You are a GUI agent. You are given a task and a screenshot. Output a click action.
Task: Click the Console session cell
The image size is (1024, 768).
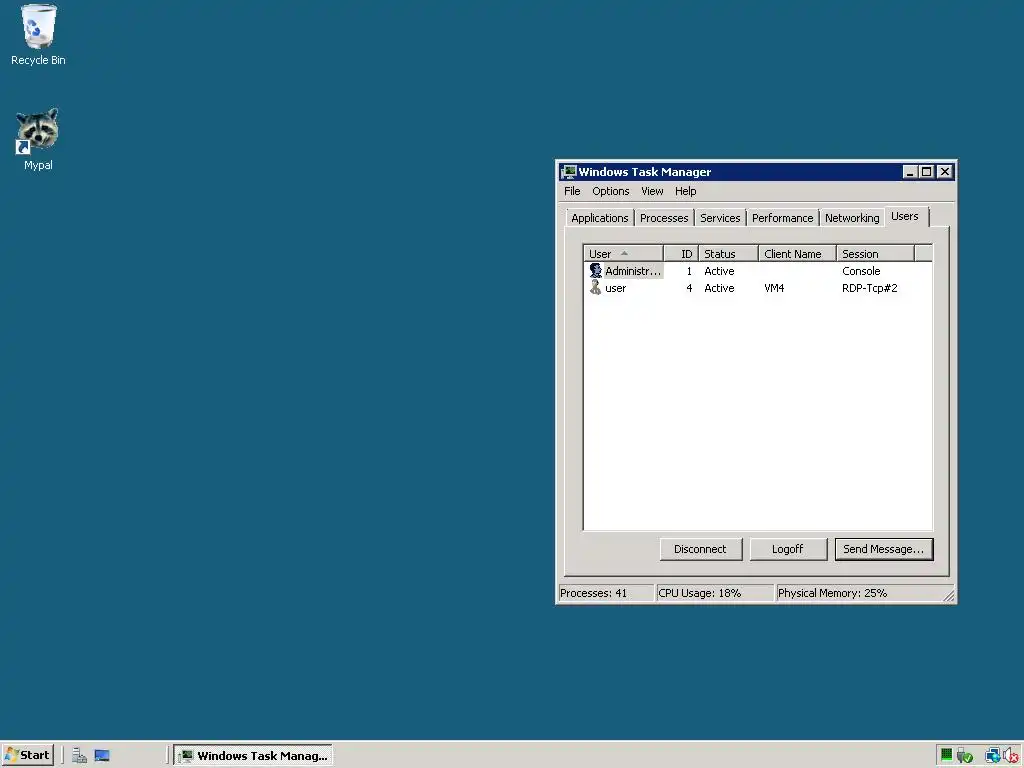pos(861,271)
